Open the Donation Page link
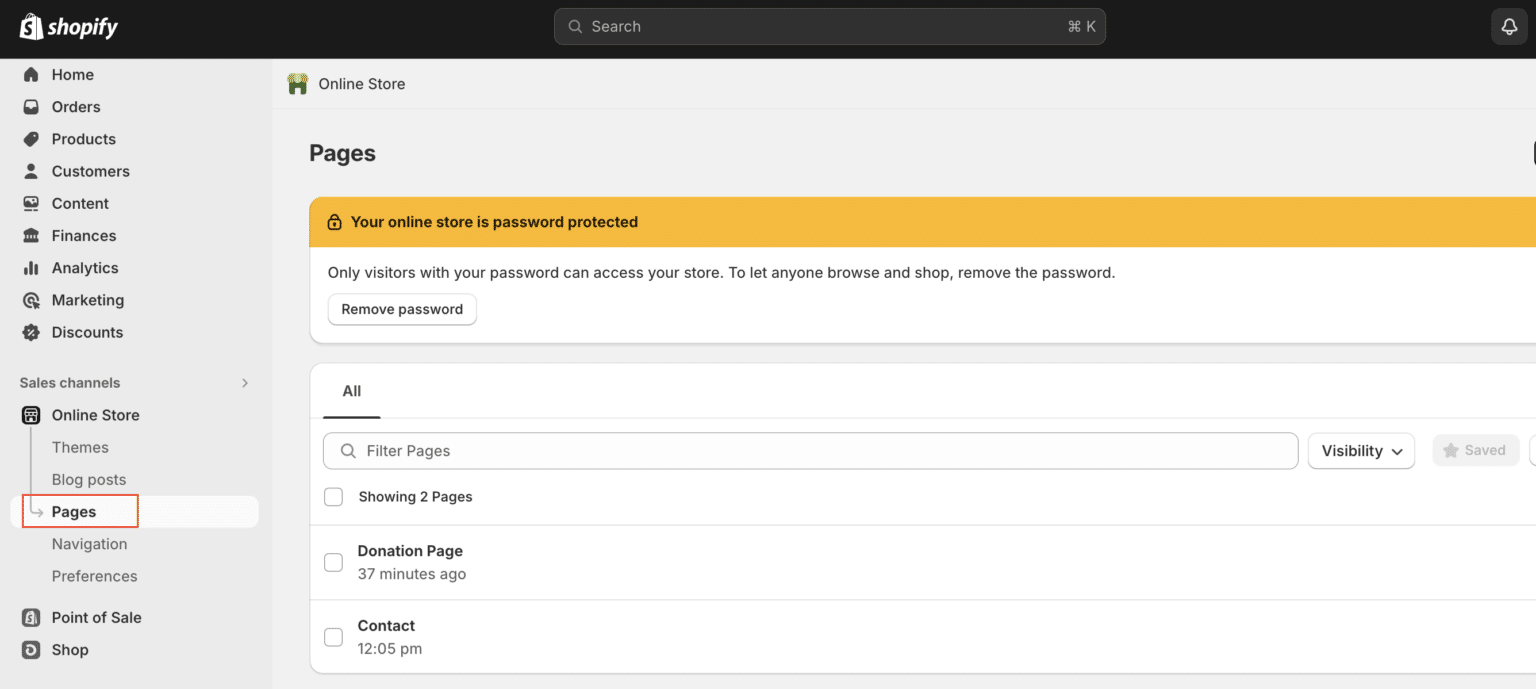The height and width of the screenshot is (689, 1536). (410, 551)
